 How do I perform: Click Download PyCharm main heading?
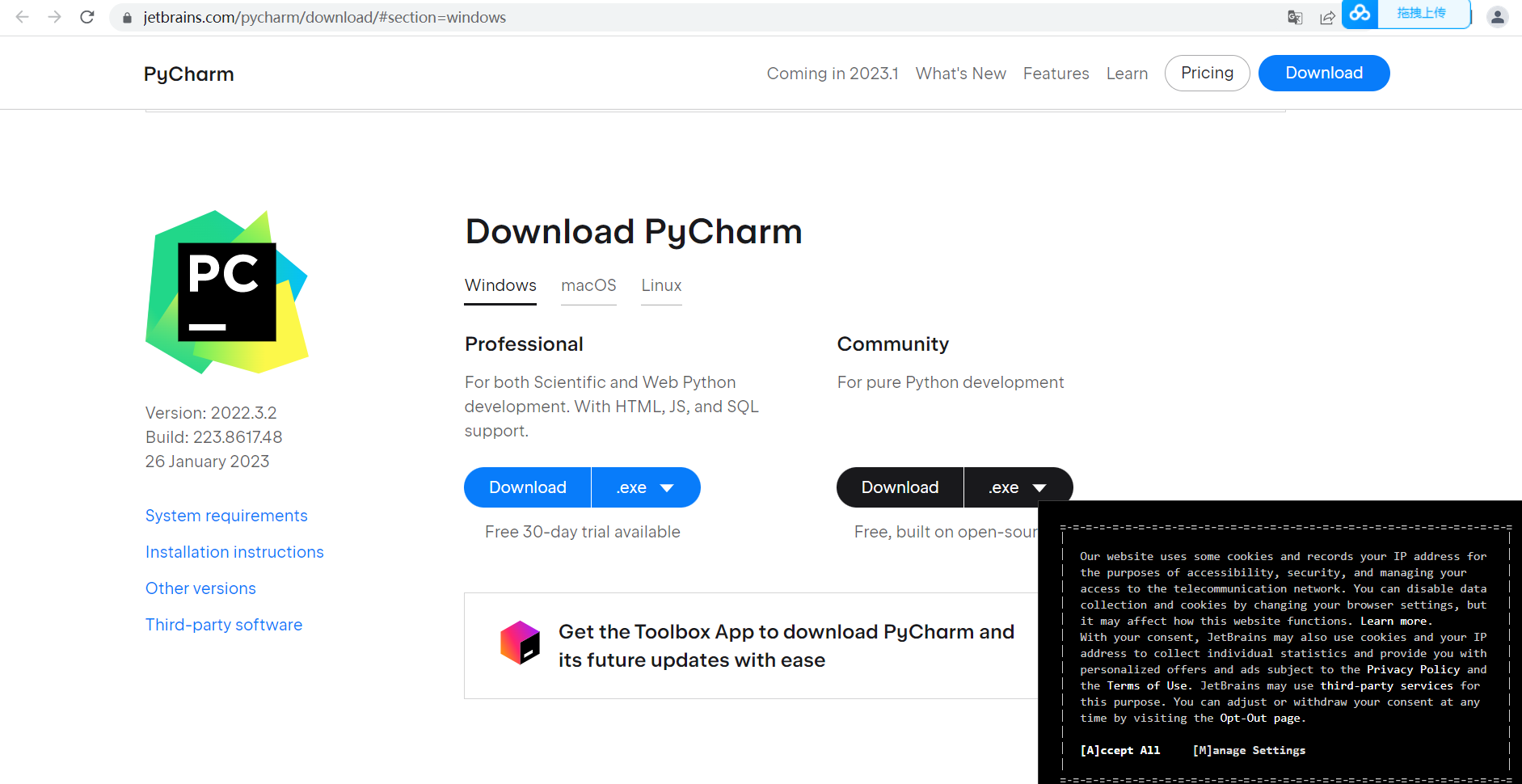634,232
